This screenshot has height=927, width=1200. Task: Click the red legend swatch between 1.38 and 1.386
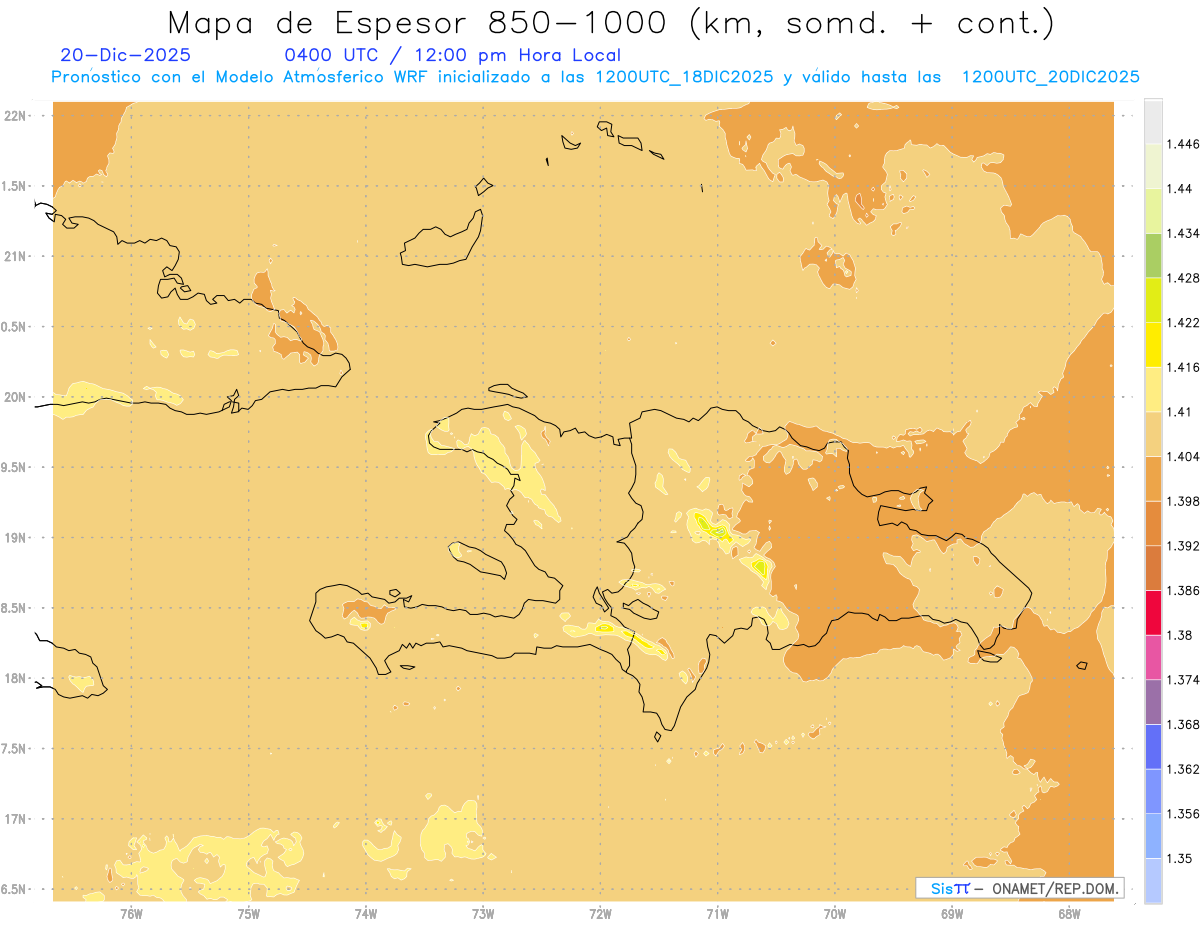1153,612
